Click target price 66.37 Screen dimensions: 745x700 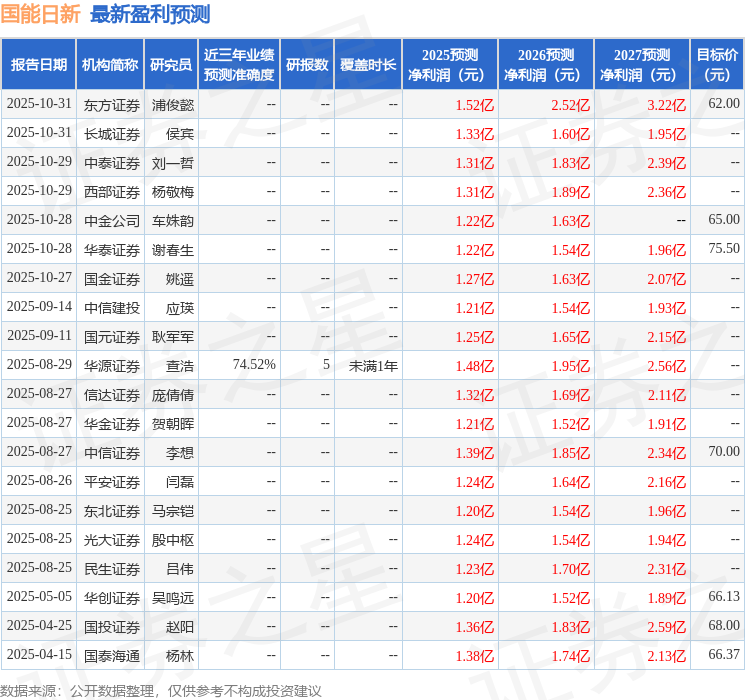(724, 654)
